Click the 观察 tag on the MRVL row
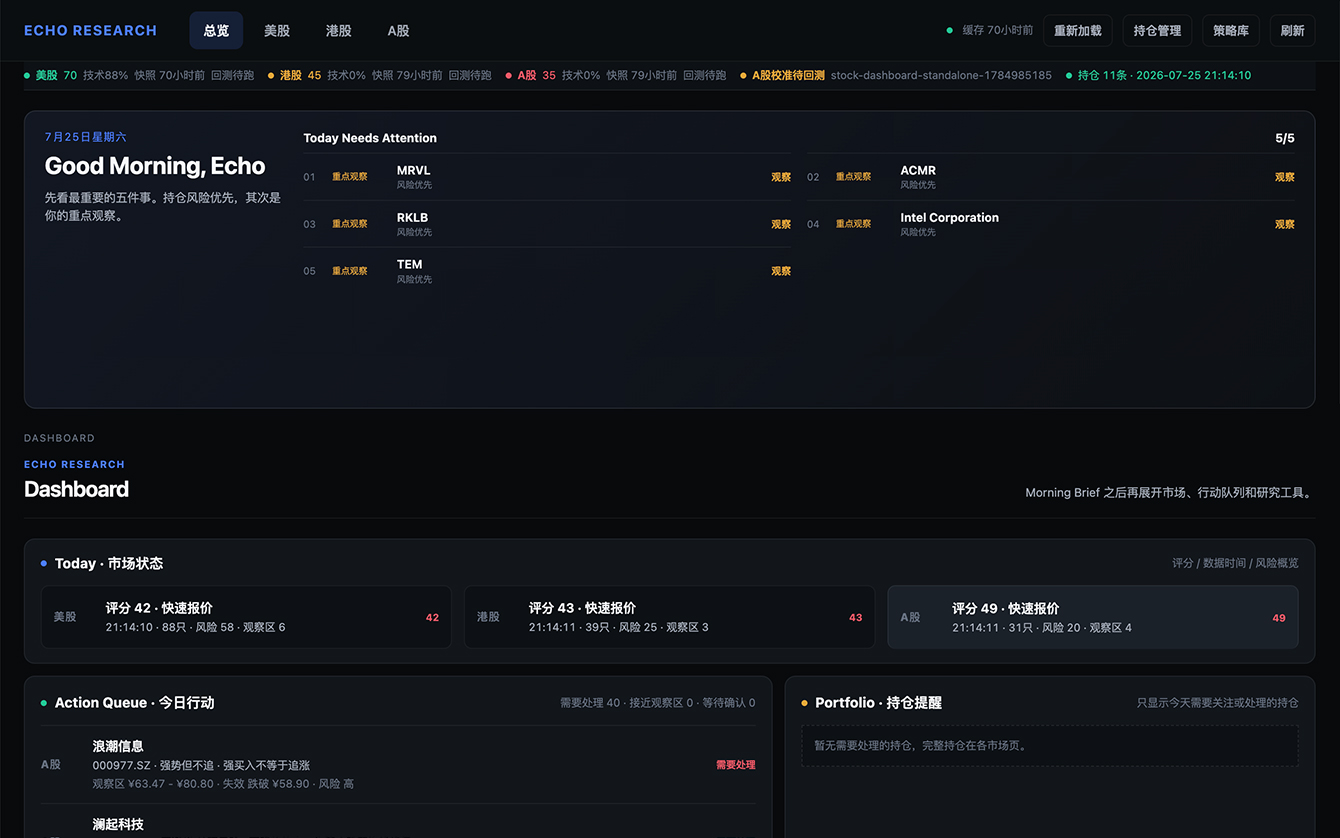The image size is (1340, 838). point(781,177)
